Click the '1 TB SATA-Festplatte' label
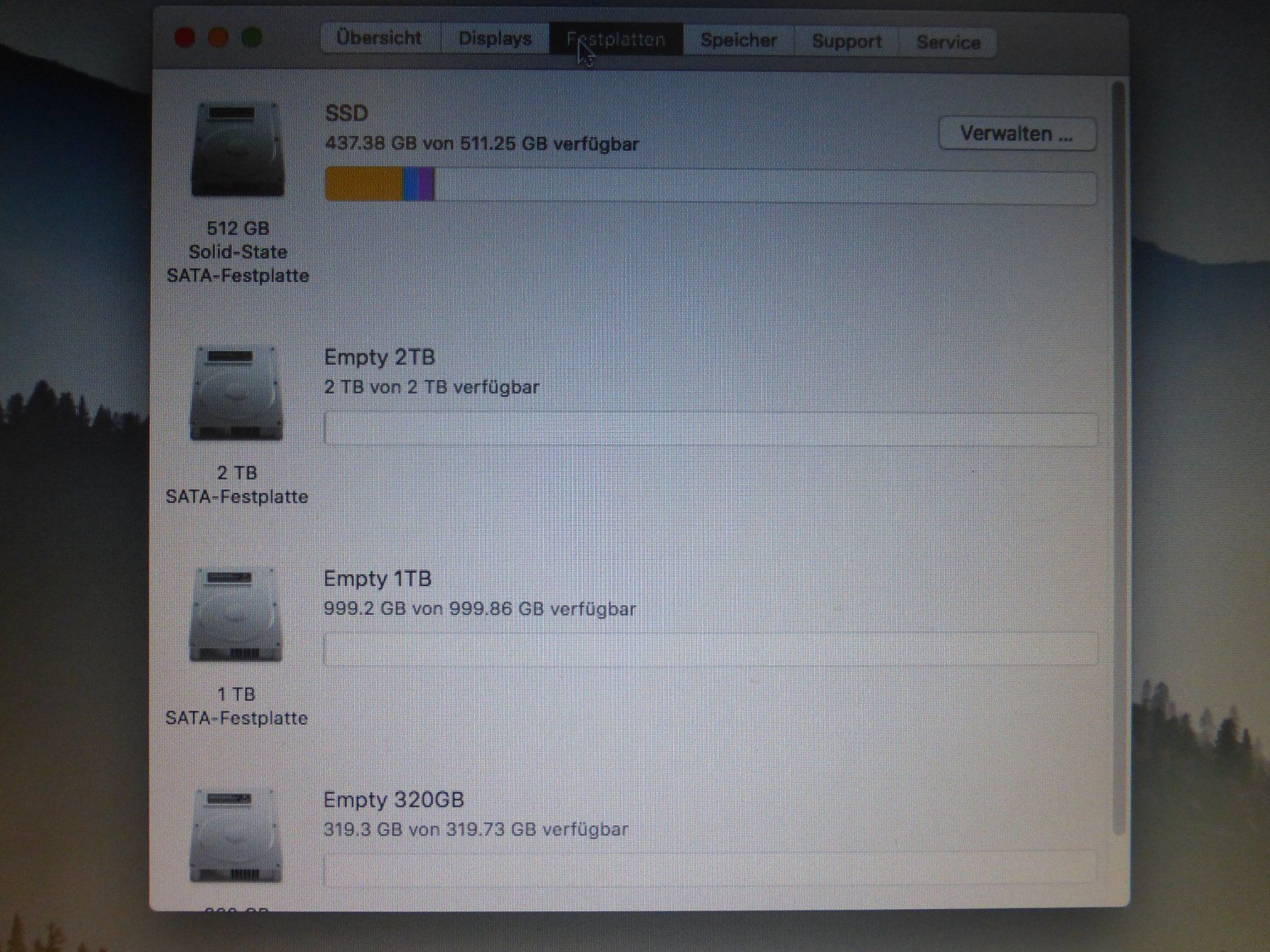The width and height of the screenshot is (1270, 952). pyautogui.click(x=236, y=706)
